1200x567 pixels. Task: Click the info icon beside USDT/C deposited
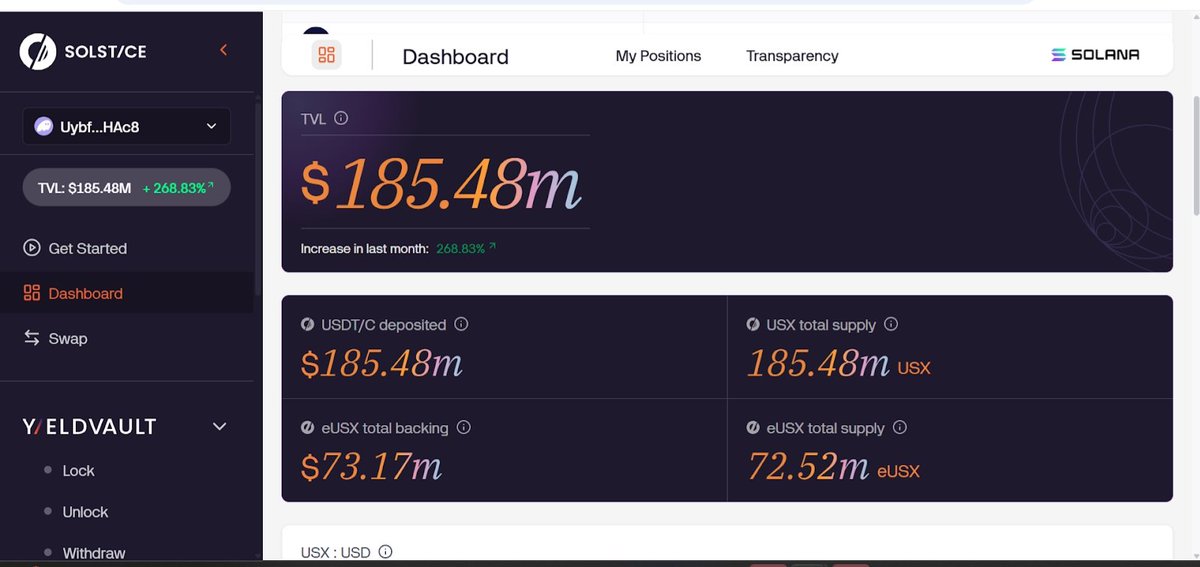tap(461, 324)
